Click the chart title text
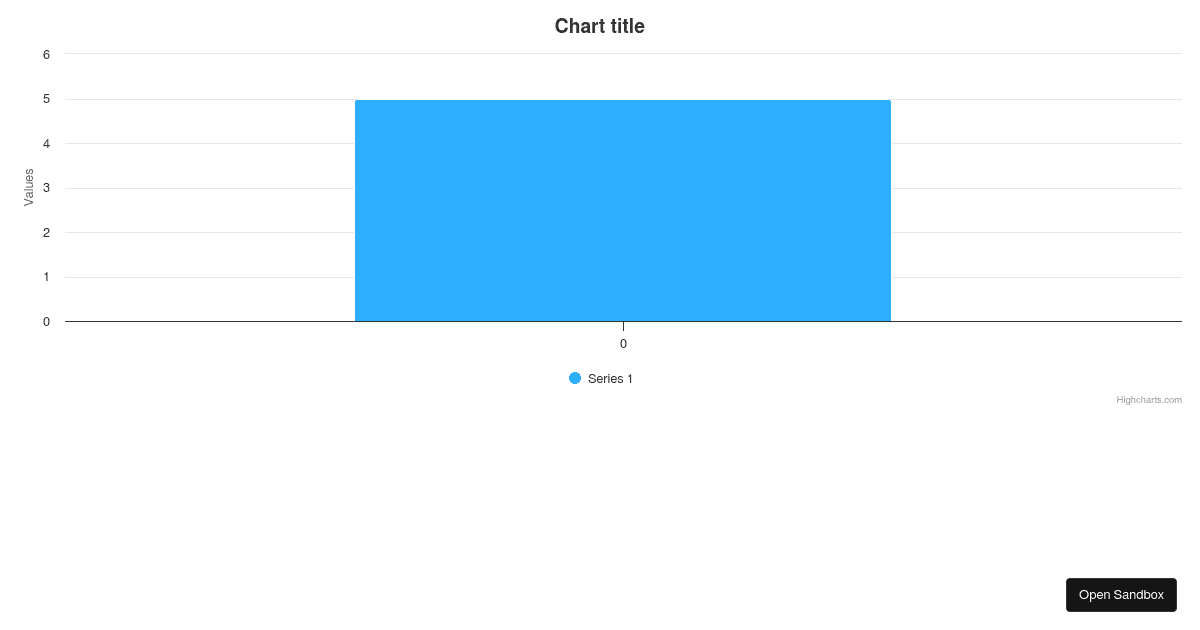Image resolution: width=1200 pixels, height=630 pixels. pyautogui.click(x=600, y=26)
